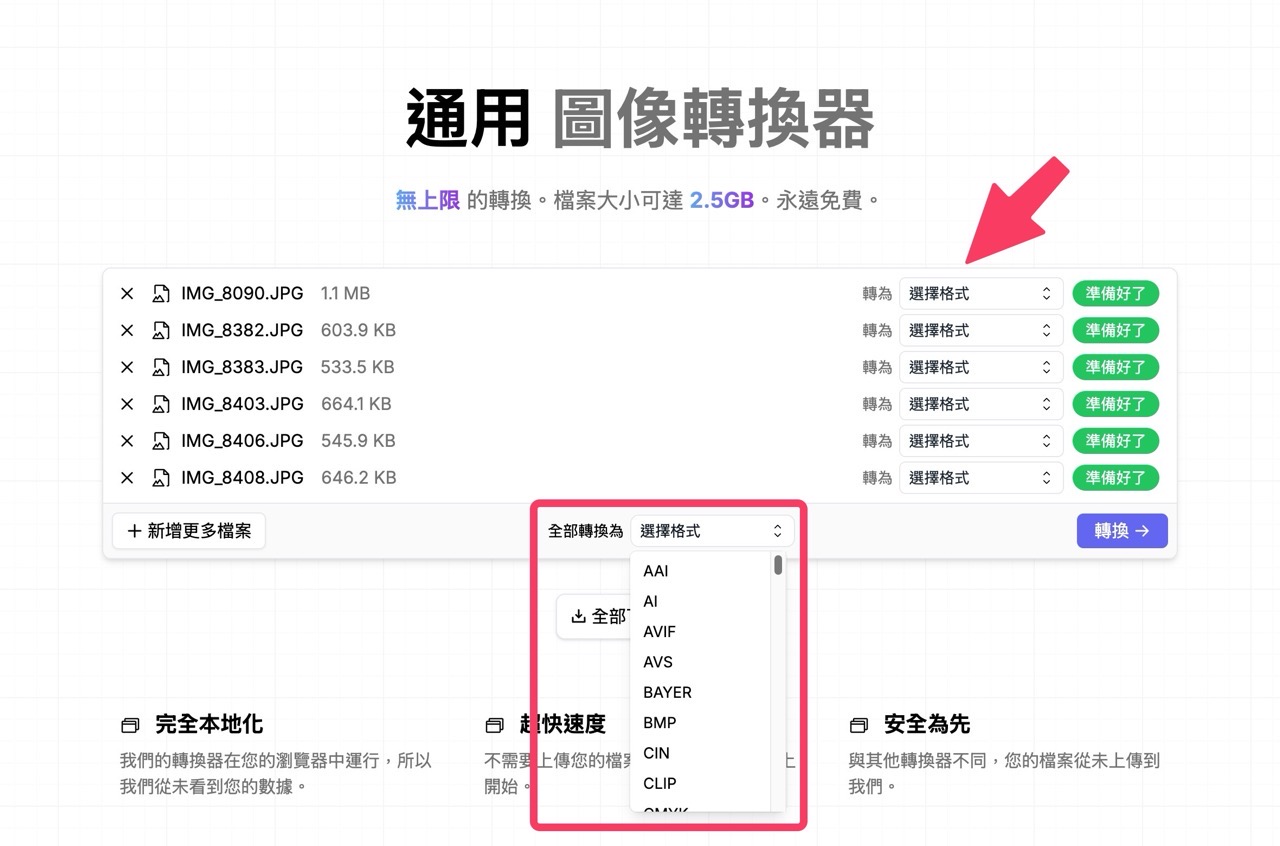This screenshot has width=1280, height=846.
Task: Click the 準備好了 badge for IMG_8383.JPG
Action: point(1115,367)
